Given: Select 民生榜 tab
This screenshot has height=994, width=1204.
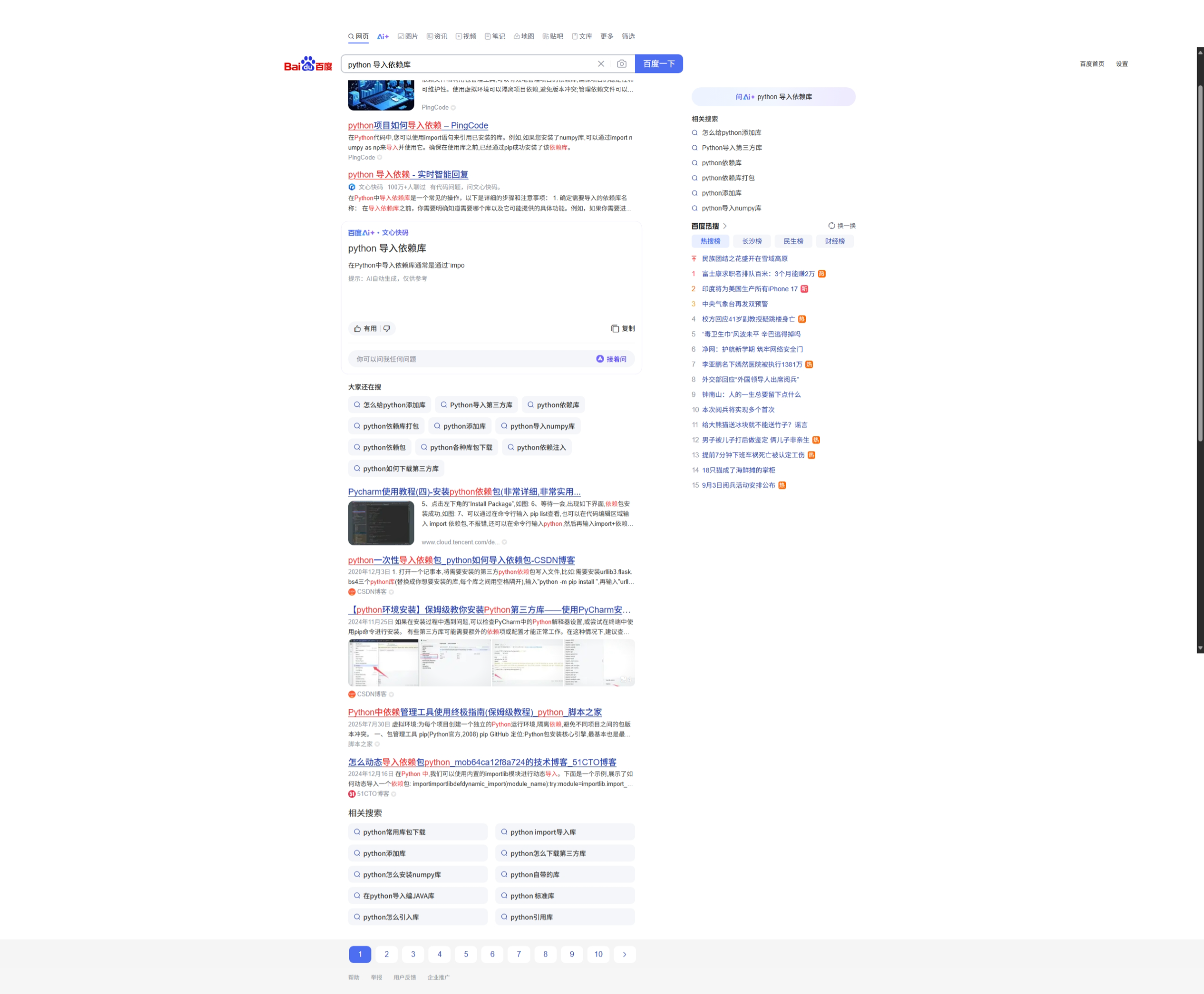Looking at the screenshot, I should 793,242.
